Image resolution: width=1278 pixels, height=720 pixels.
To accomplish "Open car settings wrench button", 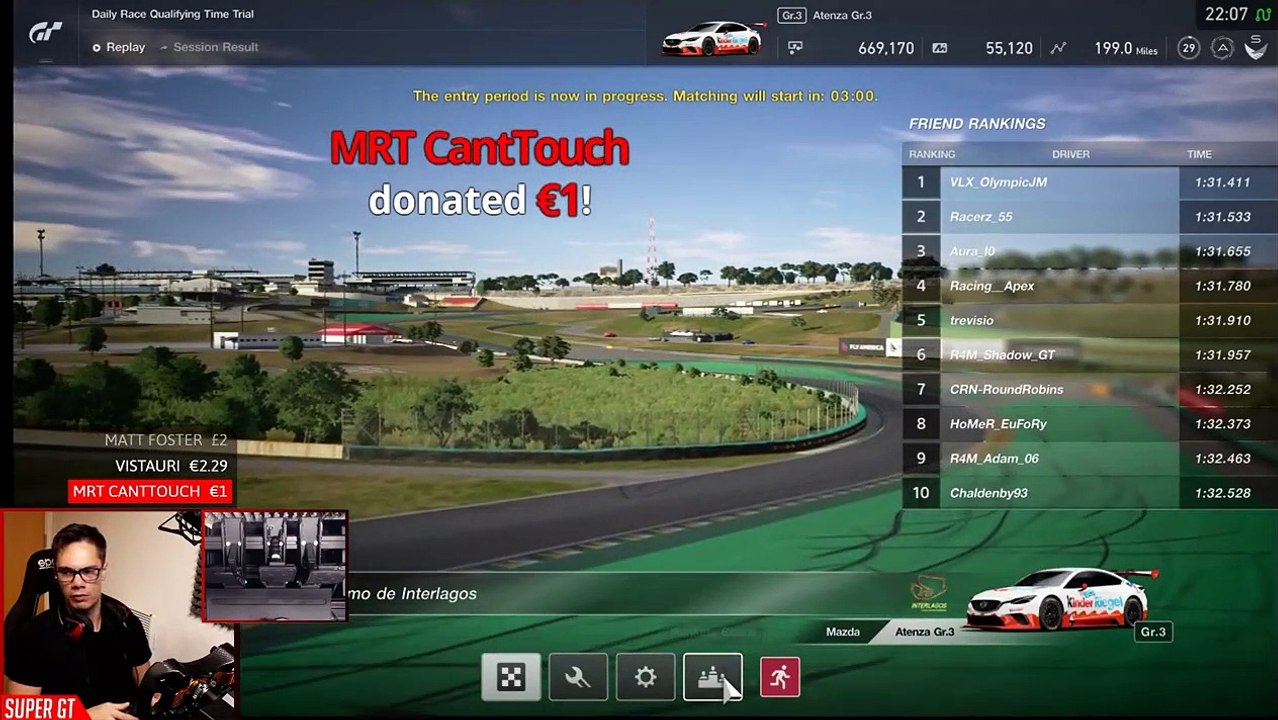I will click(578, 678).
